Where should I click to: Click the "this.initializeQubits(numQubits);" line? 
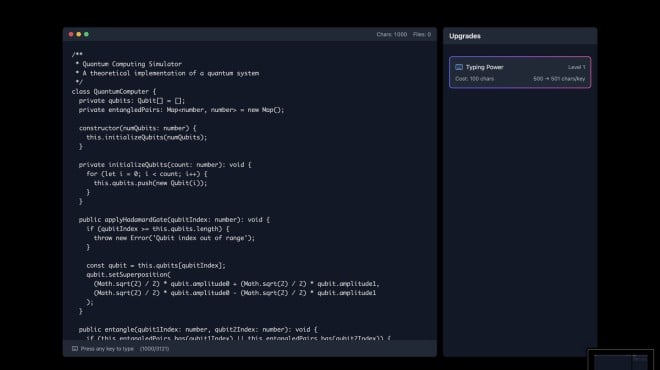pyautogui.click(x=147, y=137)
